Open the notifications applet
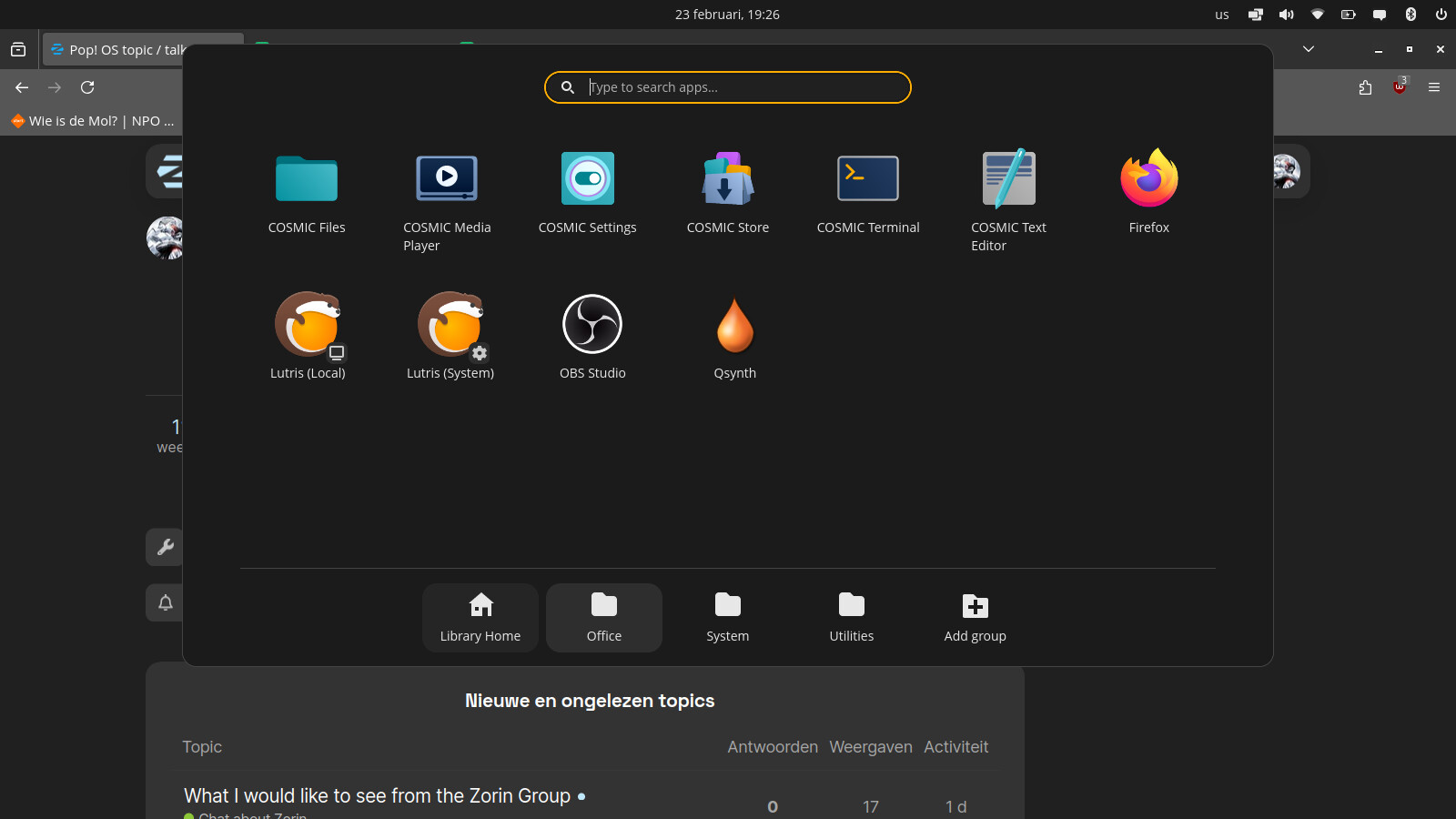The height and width of the screenshot is (819, 1456). coord(1380,15)
